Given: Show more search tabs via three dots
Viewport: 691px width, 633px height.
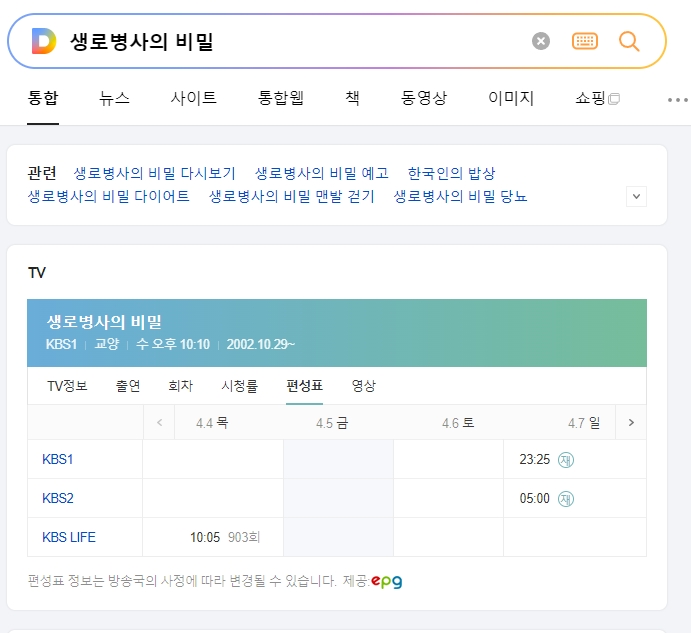Looking at the screenshot, I should coord(677,100).
